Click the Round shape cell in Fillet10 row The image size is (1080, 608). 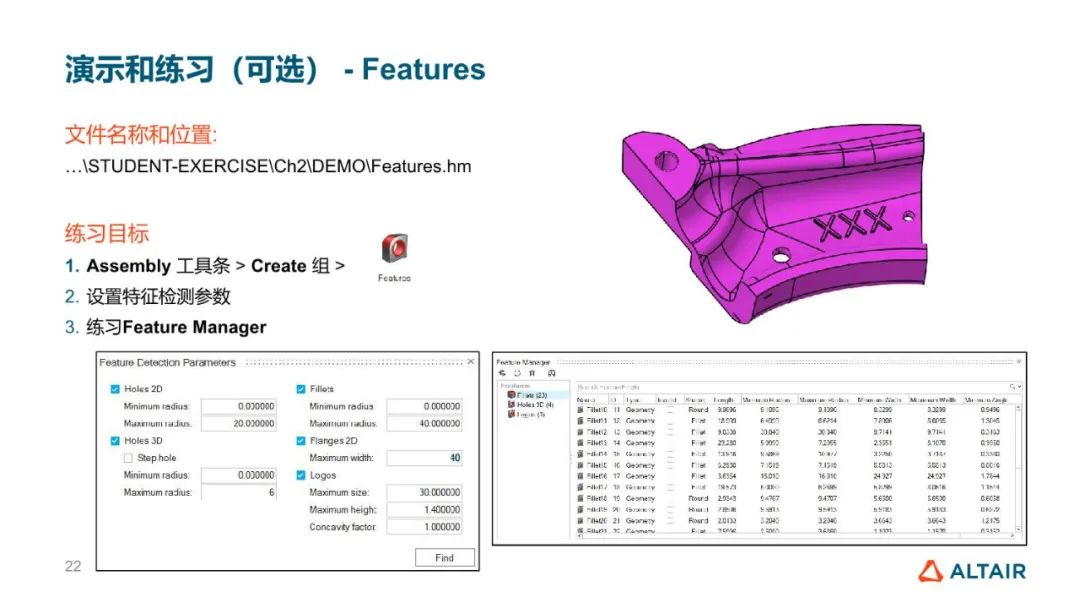click(698, 410)
